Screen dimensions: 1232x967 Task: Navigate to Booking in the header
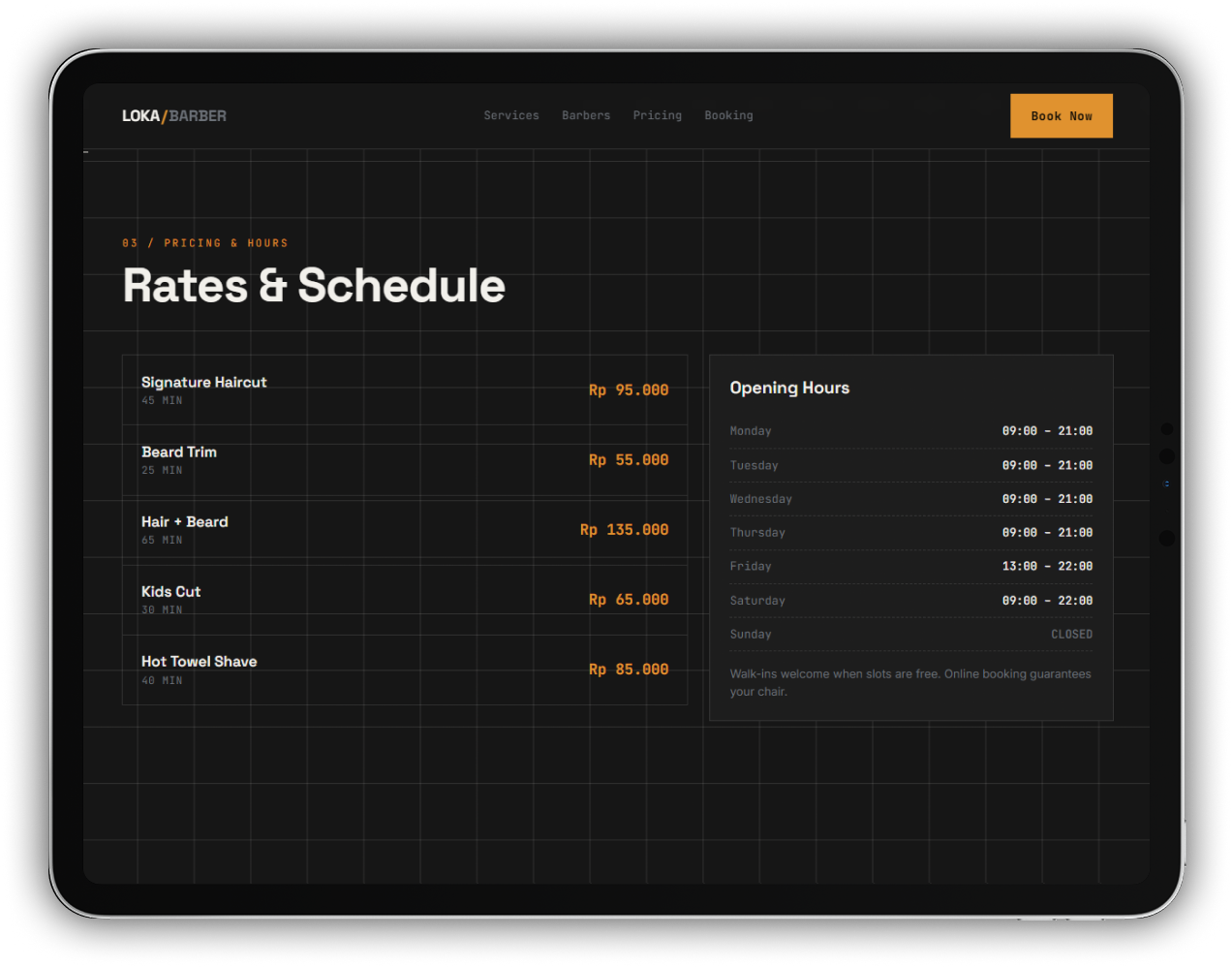(728, 115)
